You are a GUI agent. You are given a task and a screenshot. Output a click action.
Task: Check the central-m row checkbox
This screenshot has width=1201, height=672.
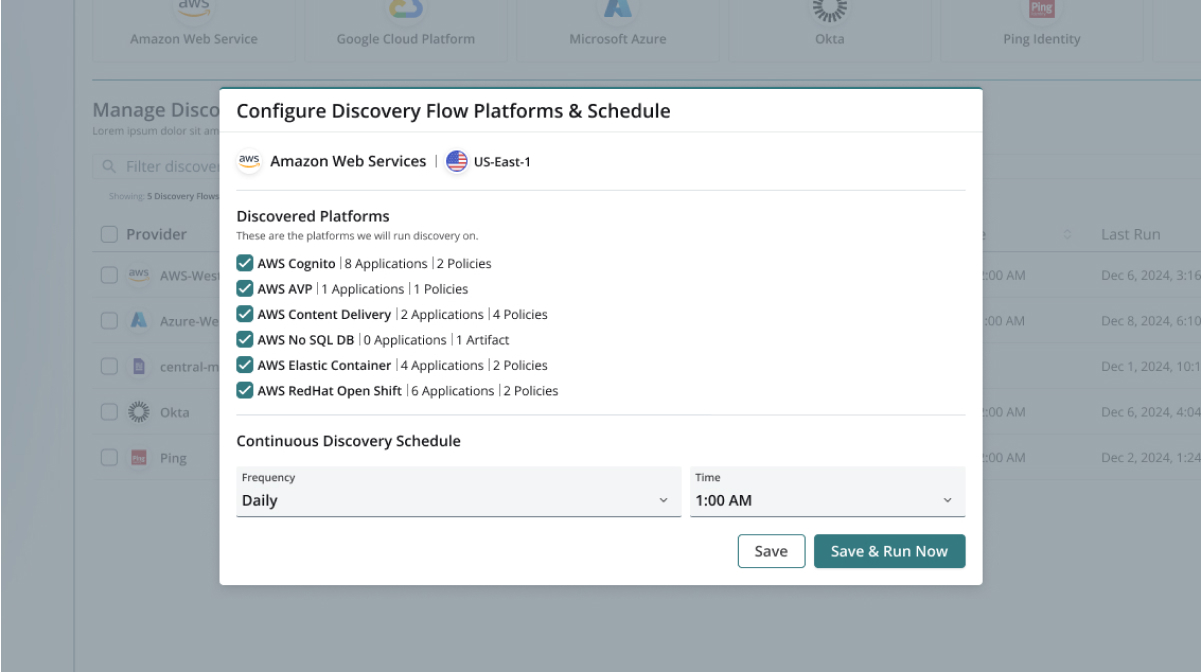[x=110, y=366]
